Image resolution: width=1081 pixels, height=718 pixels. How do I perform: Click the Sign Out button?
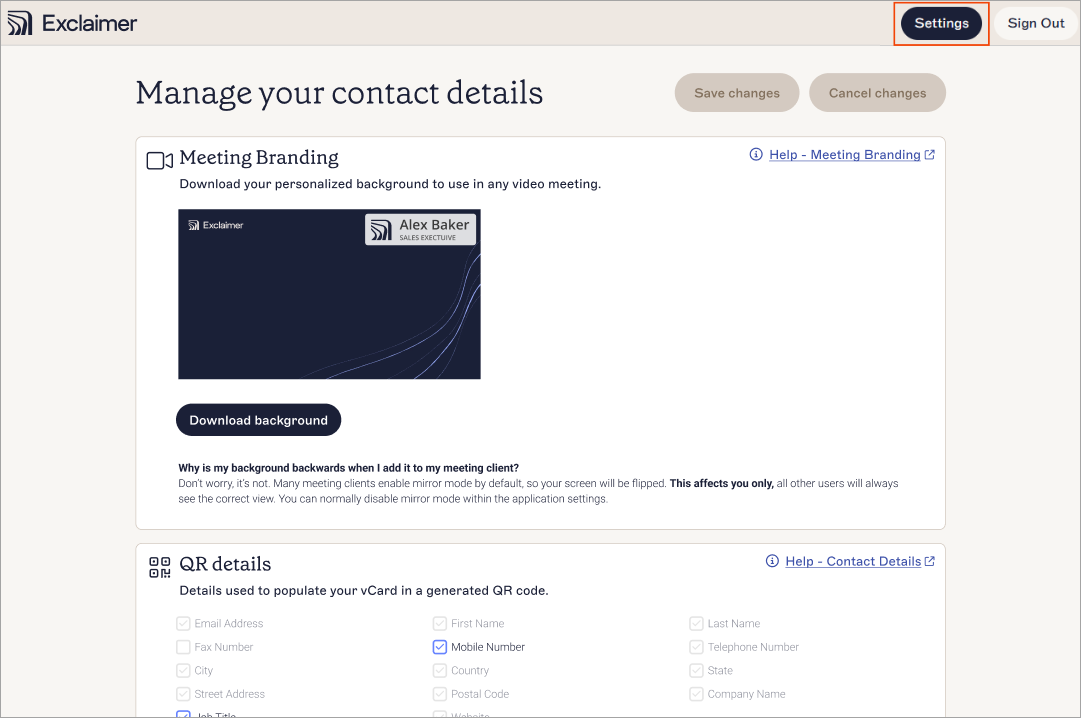pyautogui.click(x=1035, y=22)
